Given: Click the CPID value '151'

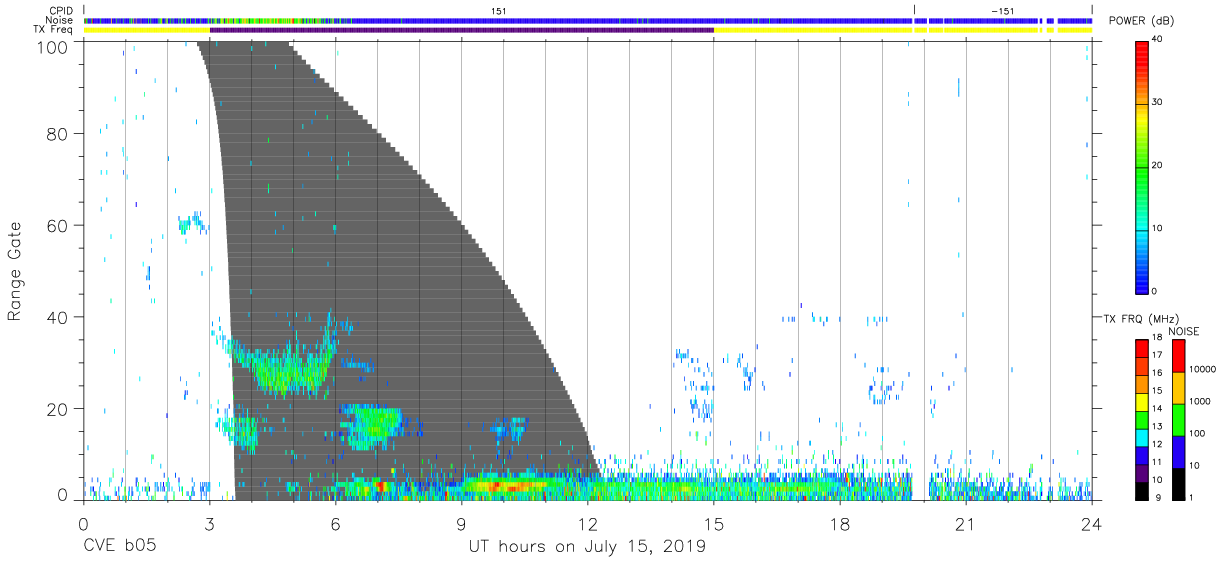Looking at the screenshot, I should (499, 10).
